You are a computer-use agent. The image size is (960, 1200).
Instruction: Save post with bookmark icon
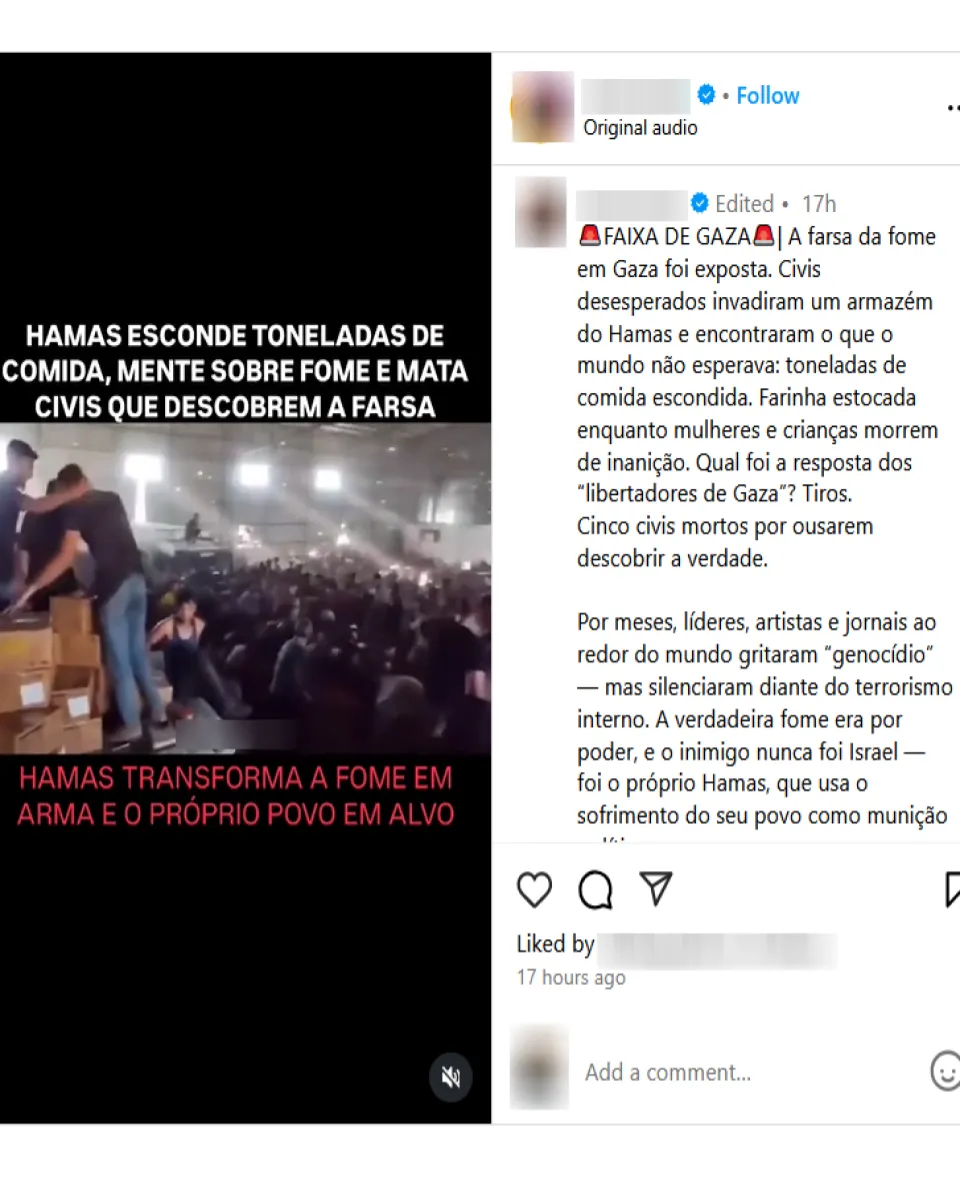click(952, 889)
